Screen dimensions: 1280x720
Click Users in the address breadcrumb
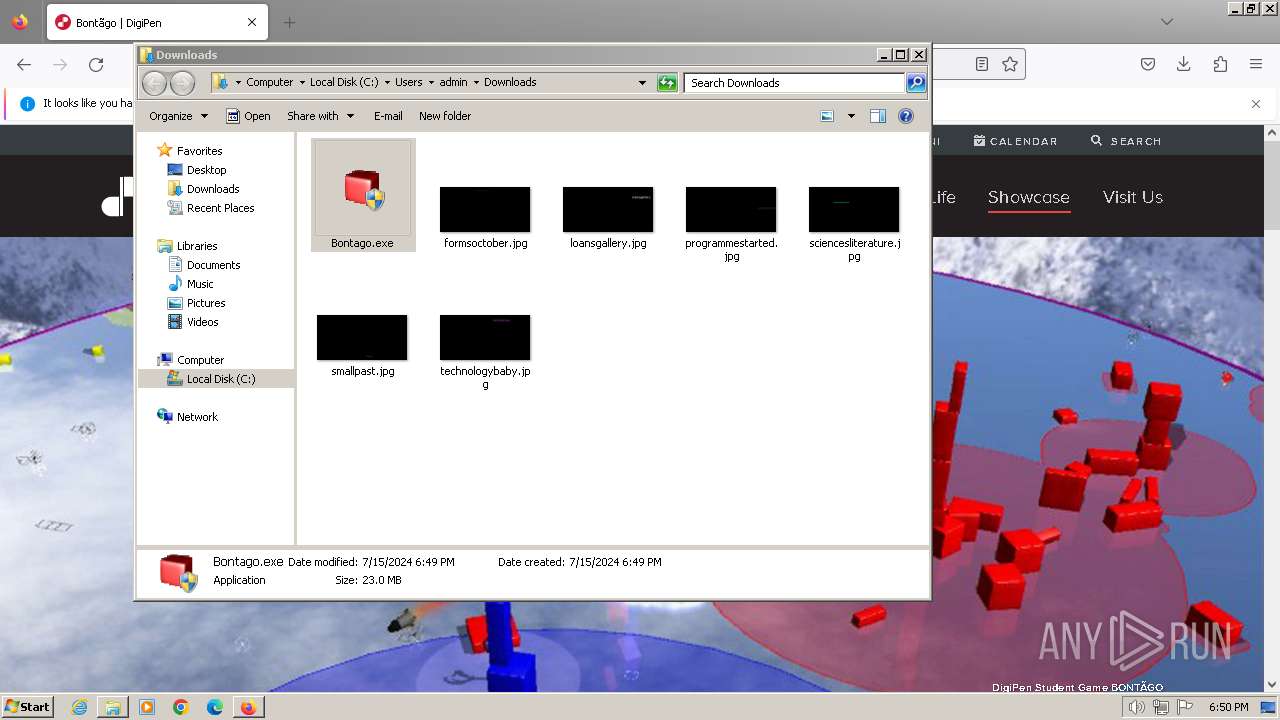click(x=409, y=83)
